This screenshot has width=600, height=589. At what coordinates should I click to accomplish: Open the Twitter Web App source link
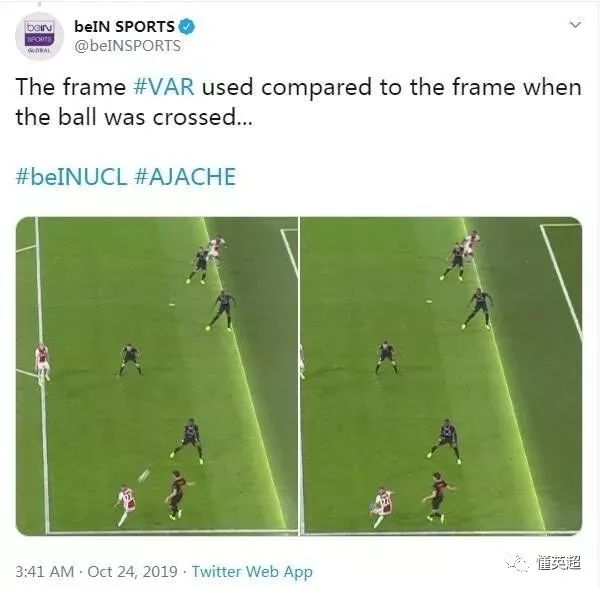(x=252, y=572)
